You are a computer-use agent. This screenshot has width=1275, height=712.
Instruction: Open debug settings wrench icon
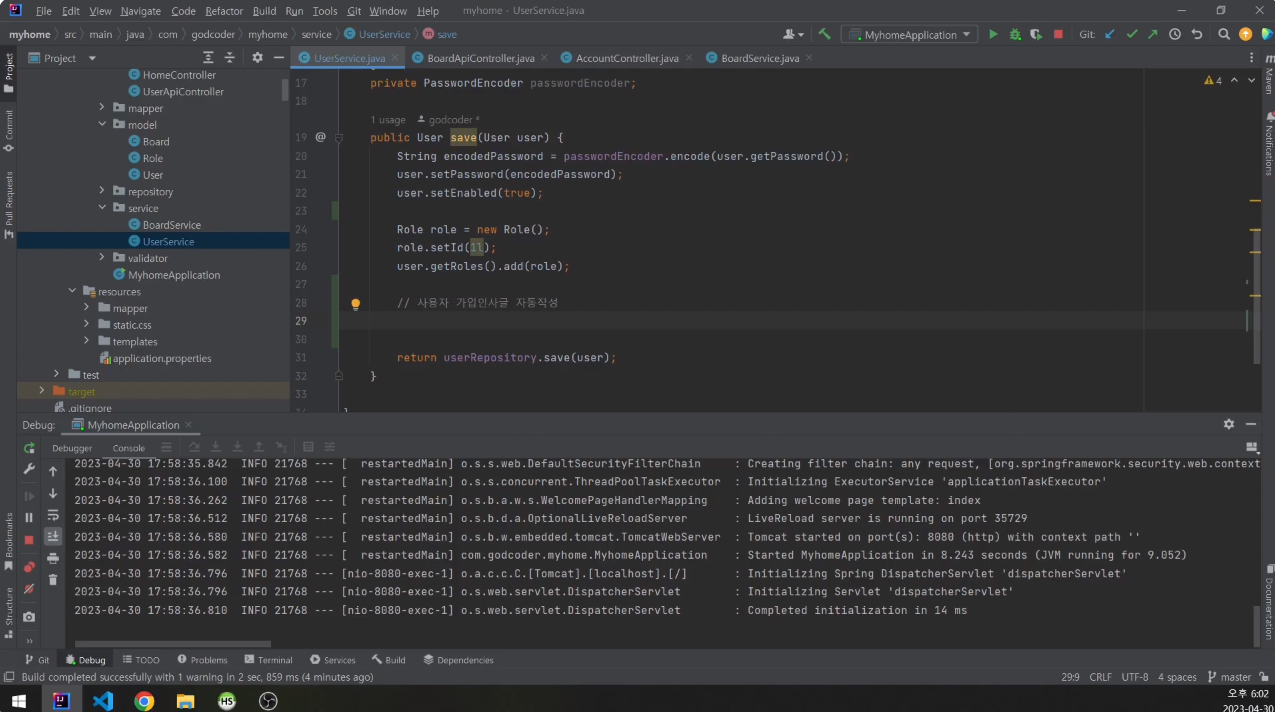(29, 470)
